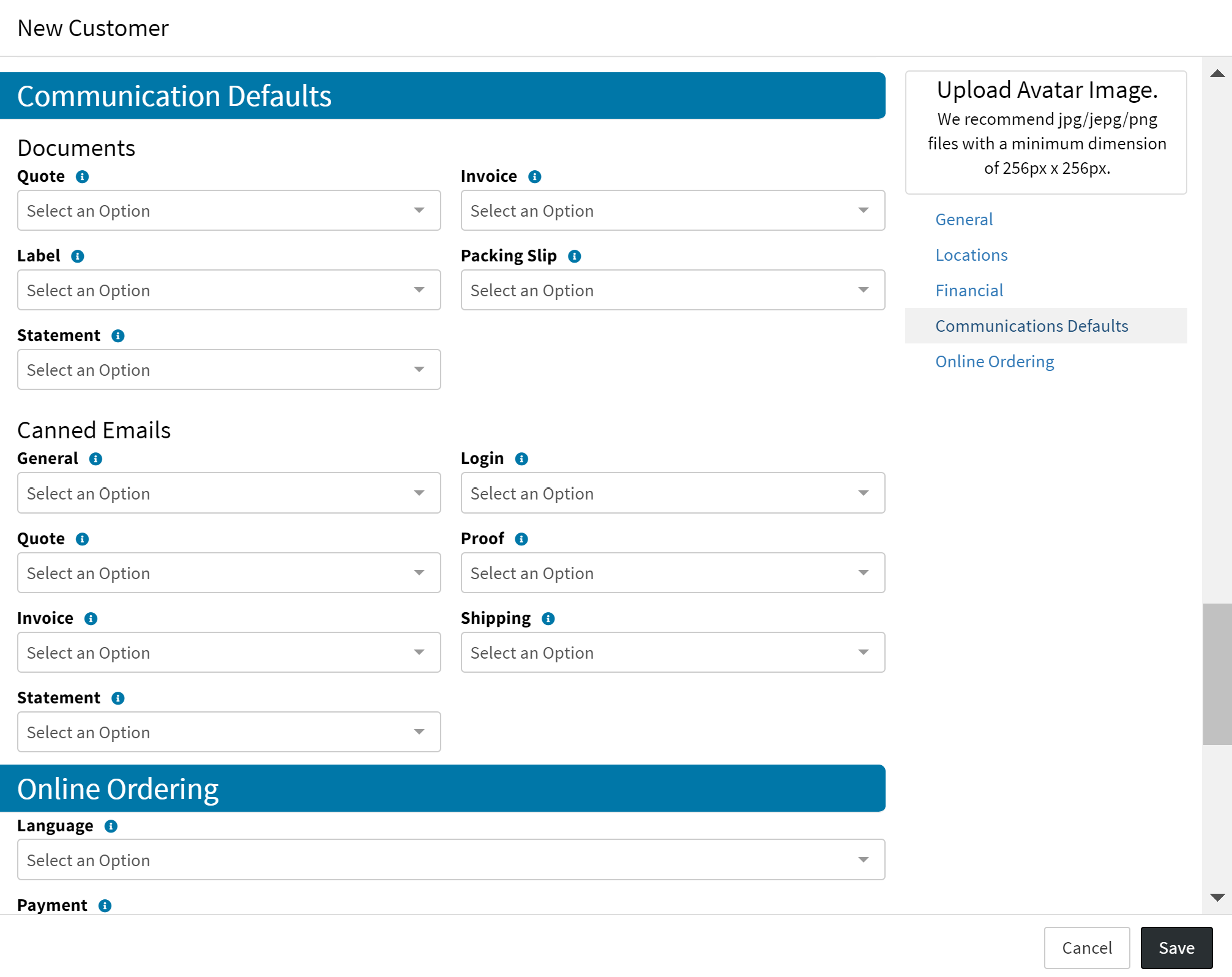Expand the Shipping canned email dropdown
This screenshot has height=977, width=1232.
[x=672, y=653]
